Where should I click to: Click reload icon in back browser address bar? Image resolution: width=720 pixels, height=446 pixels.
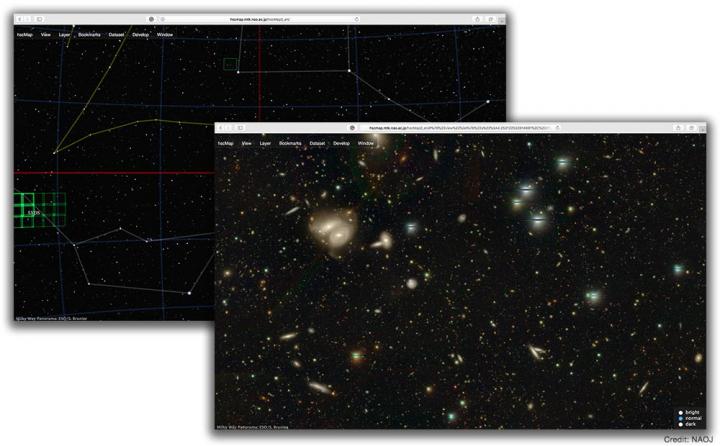(x=357, y=19)
